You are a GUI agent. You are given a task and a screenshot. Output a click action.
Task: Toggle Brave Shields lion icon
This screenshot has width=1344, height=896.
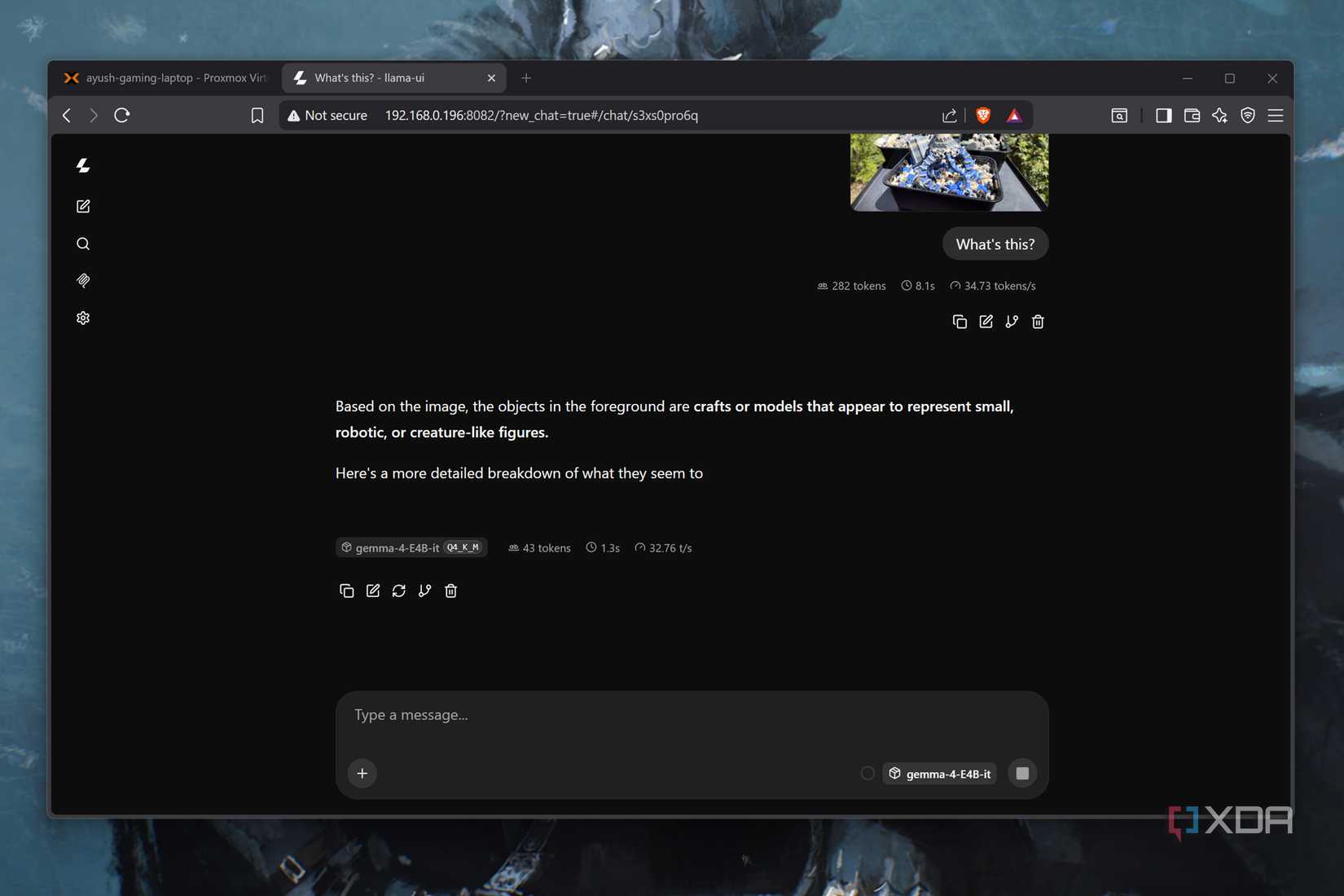click(x=983, y=116)
